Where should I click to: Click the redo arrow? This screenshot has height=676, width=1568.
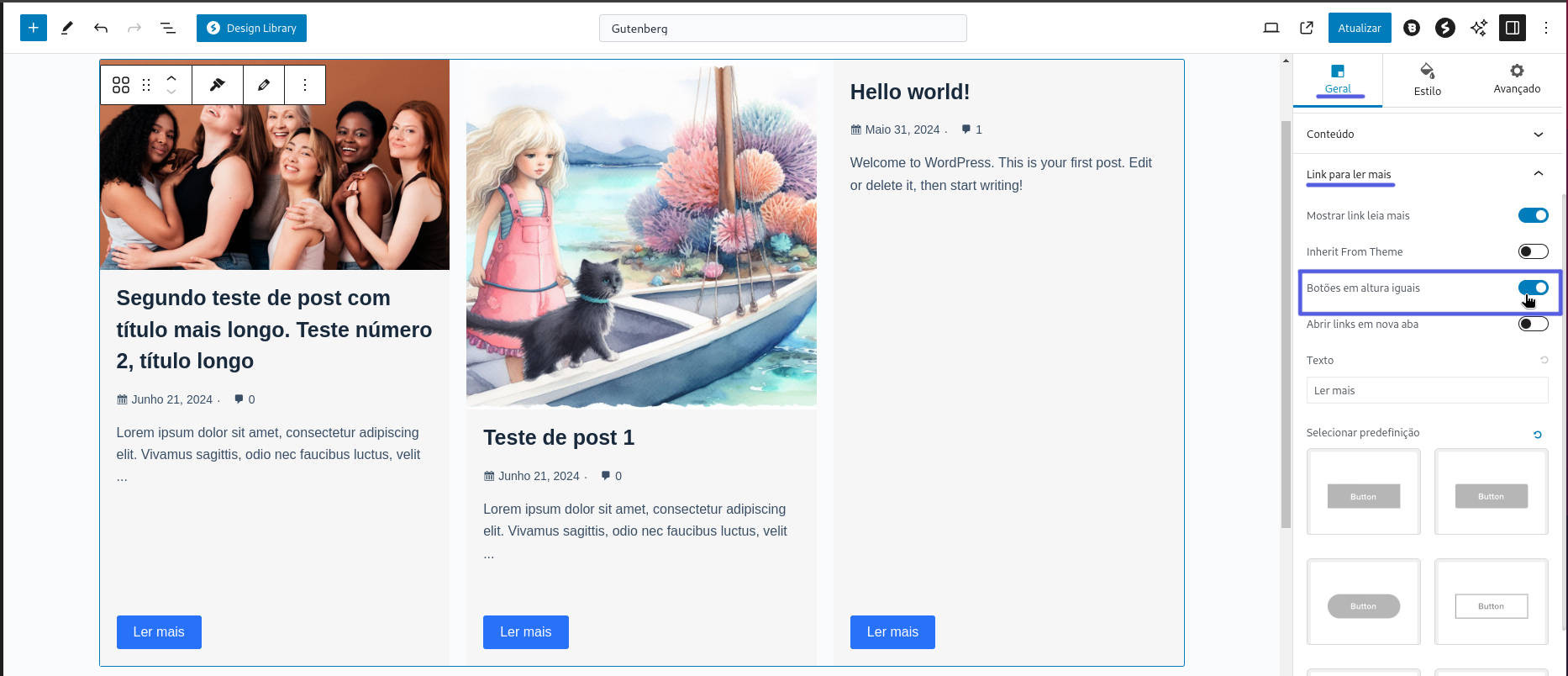click(x=134, y=28)
